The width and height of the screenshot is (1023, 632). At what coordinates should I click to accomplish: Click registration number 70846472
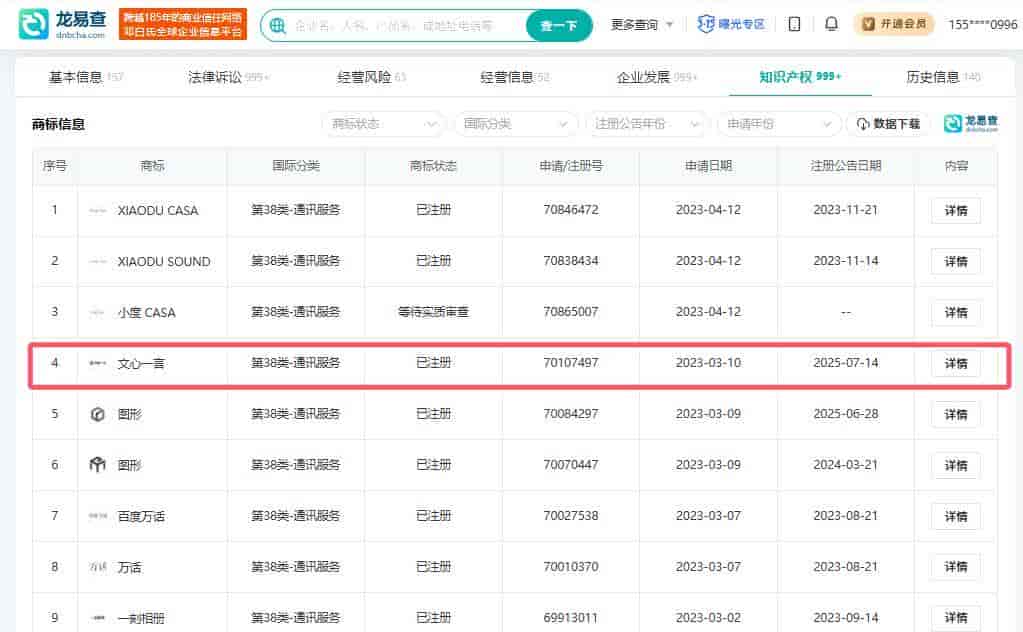click(x=571, y=210)
